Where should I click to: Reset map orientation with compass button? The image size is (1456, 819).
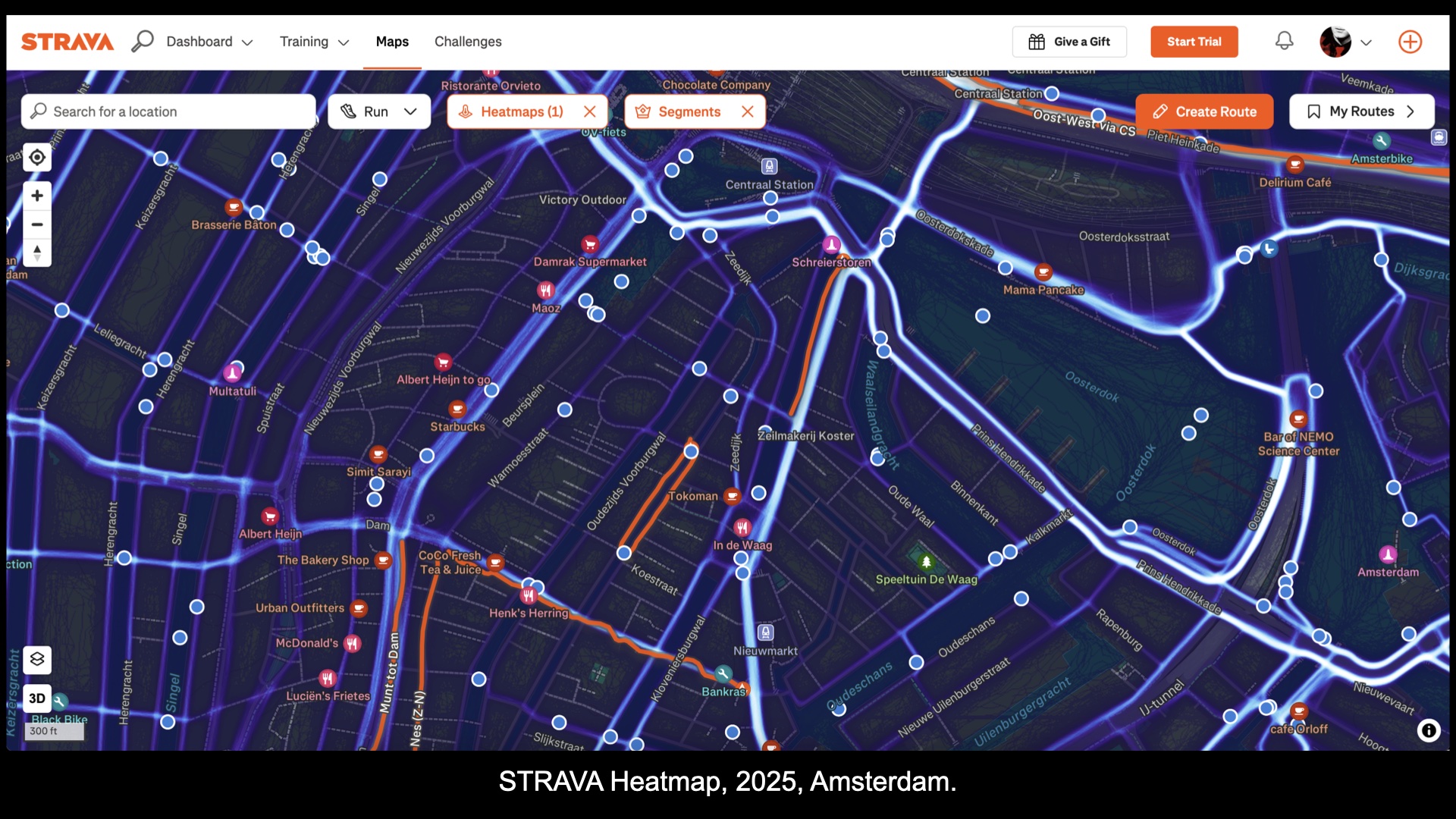click(37, 253)
